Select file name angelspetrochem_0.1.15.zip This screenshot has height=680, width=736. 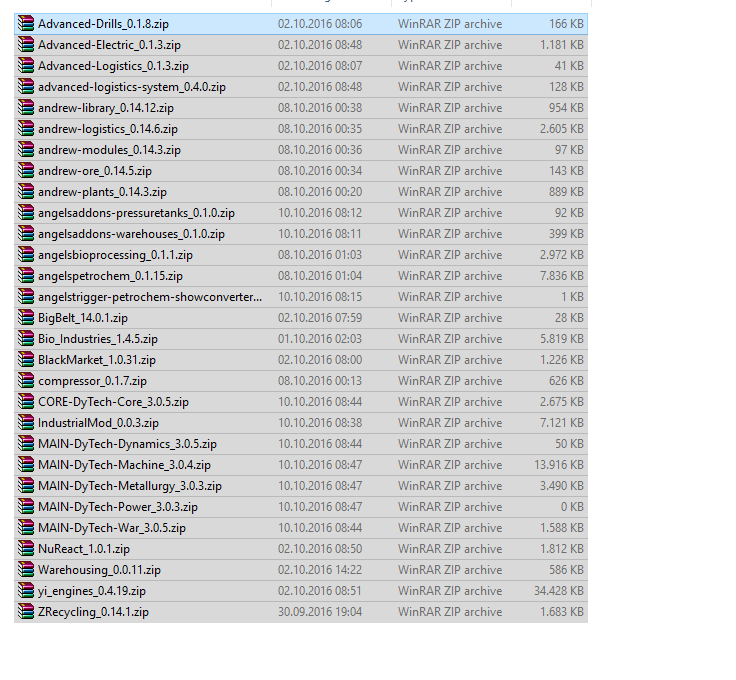tap(110, 276)
